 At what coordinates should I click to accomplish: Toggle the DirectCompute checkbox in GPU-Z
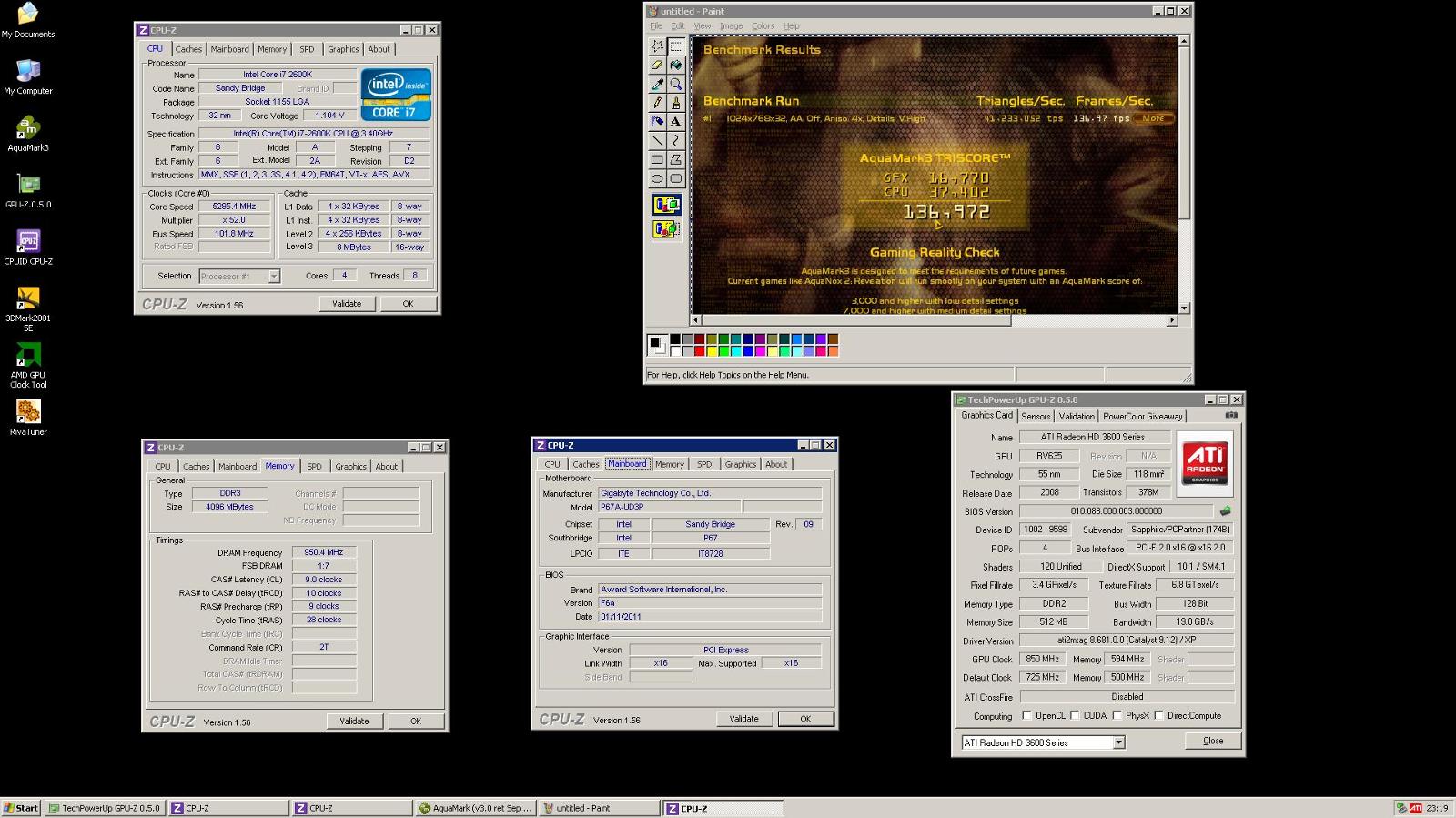point(1158,715)
